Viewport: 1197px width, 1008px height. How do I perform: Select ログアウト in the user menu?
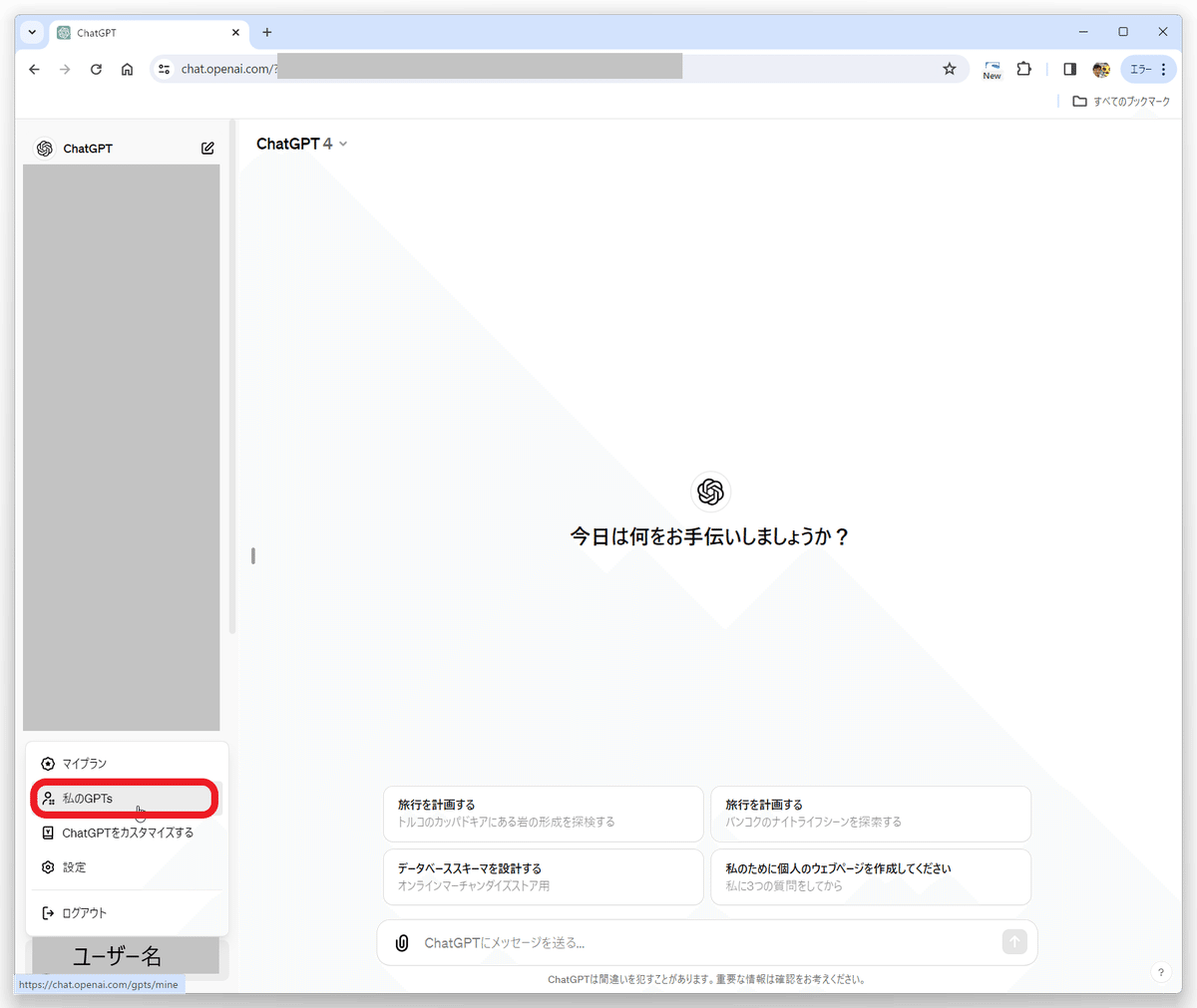click(x=128, y=913)
